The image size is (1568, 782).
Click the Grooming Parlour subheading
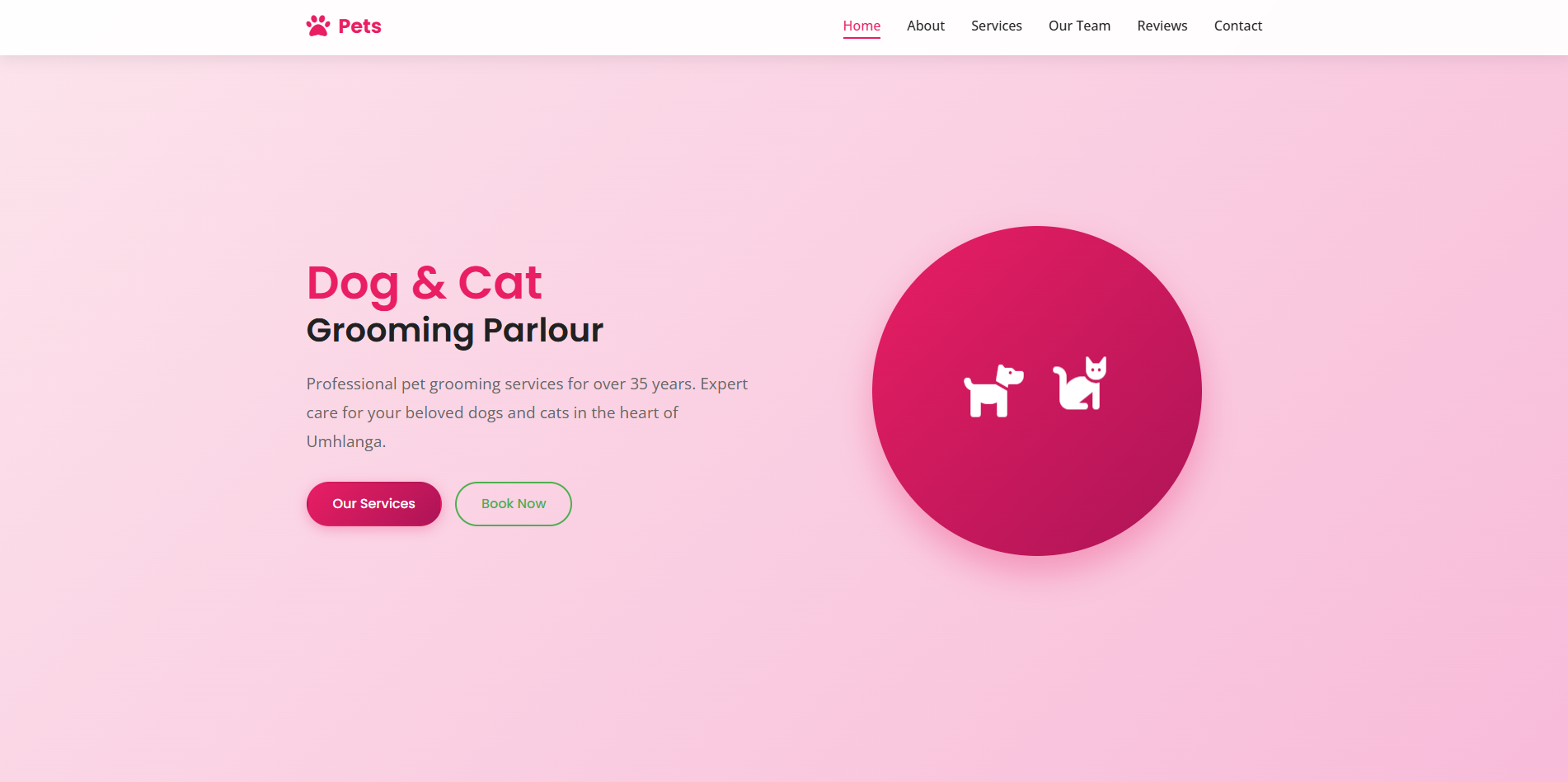point(455,330)
